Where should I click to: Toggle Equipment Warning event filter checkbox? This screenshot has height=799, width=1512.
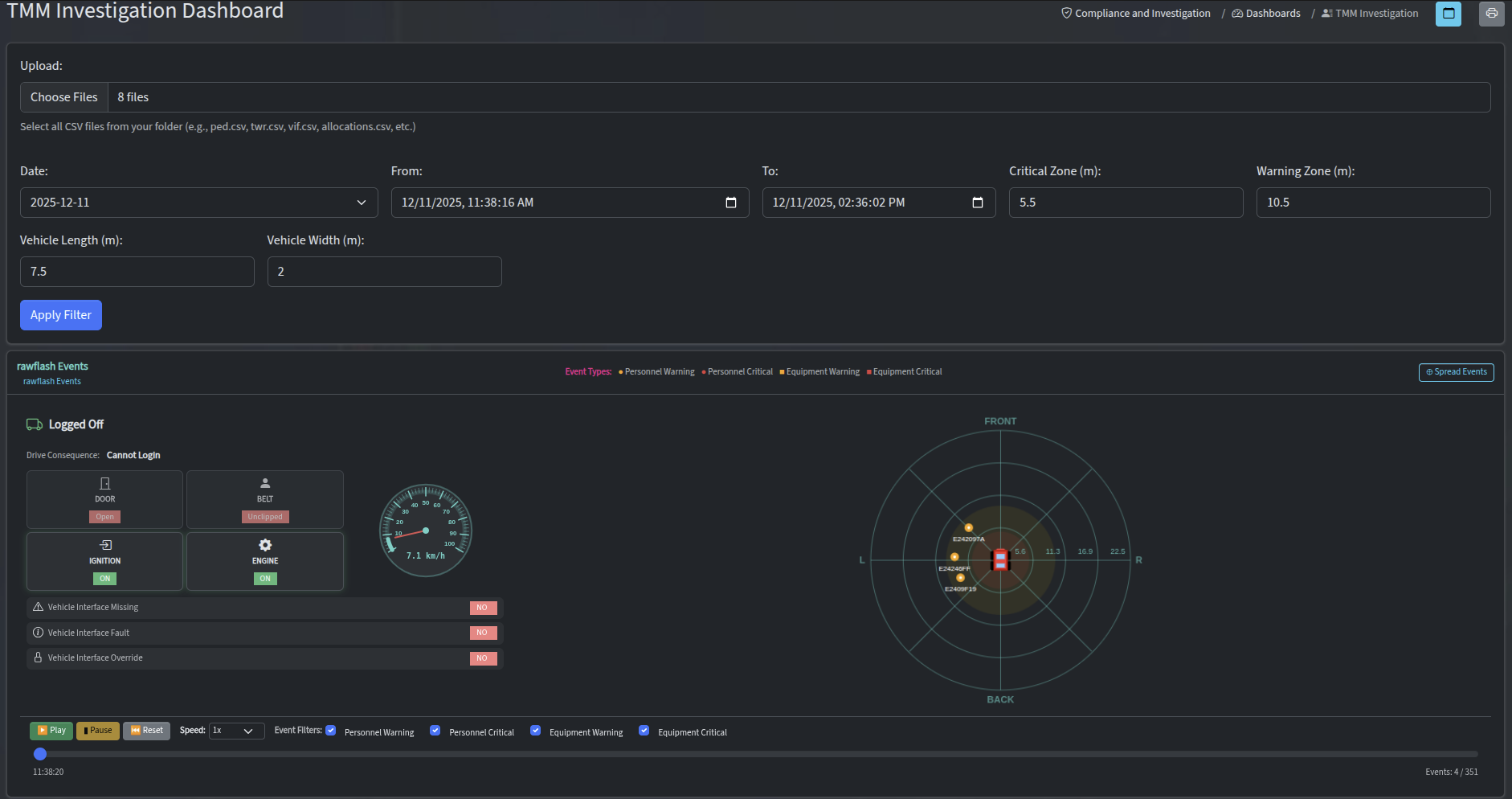click(x=535, y=731)
